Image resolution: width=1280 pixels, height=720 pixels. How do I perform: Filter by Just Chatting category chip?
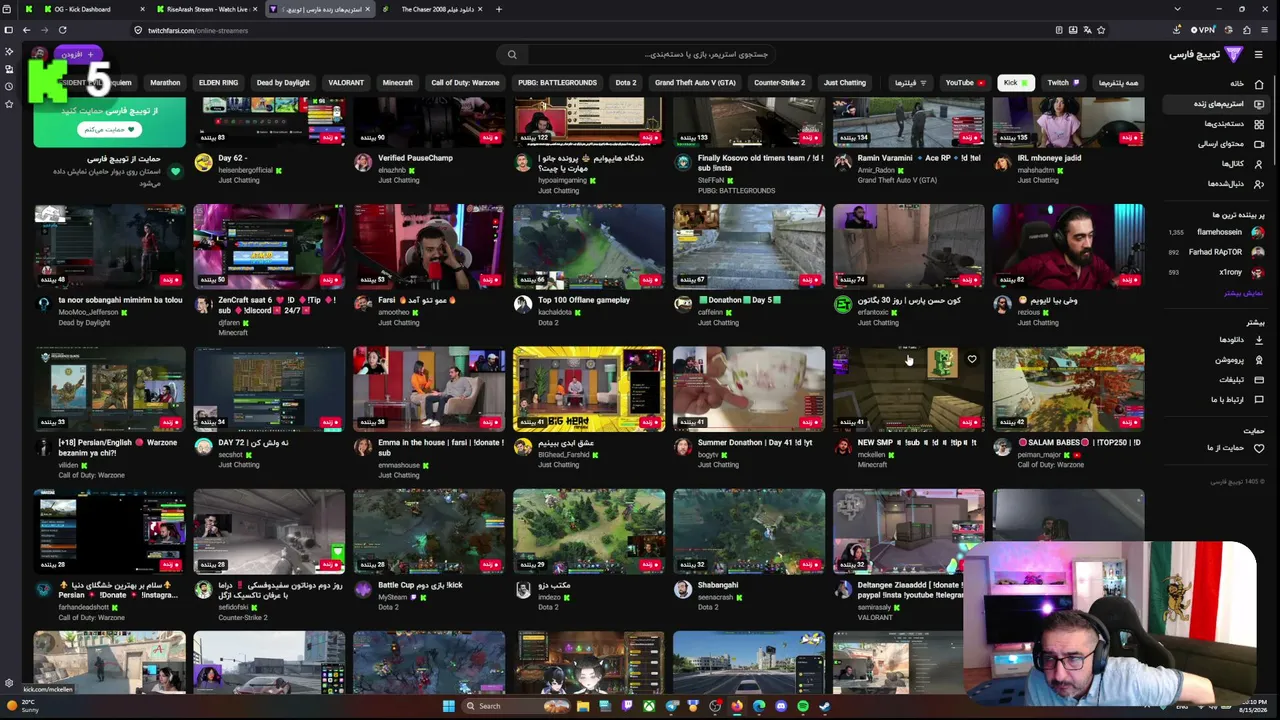pos(845,83)
